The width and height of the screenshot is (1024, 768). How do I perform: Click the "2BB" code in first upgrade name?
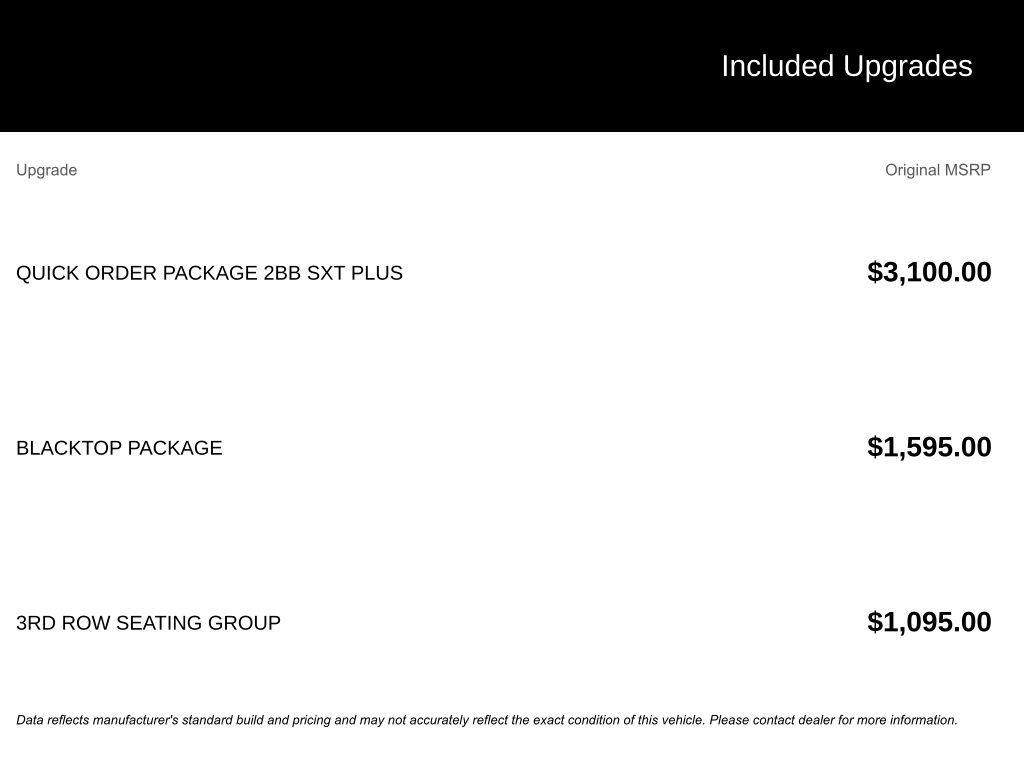pos(282,273)
